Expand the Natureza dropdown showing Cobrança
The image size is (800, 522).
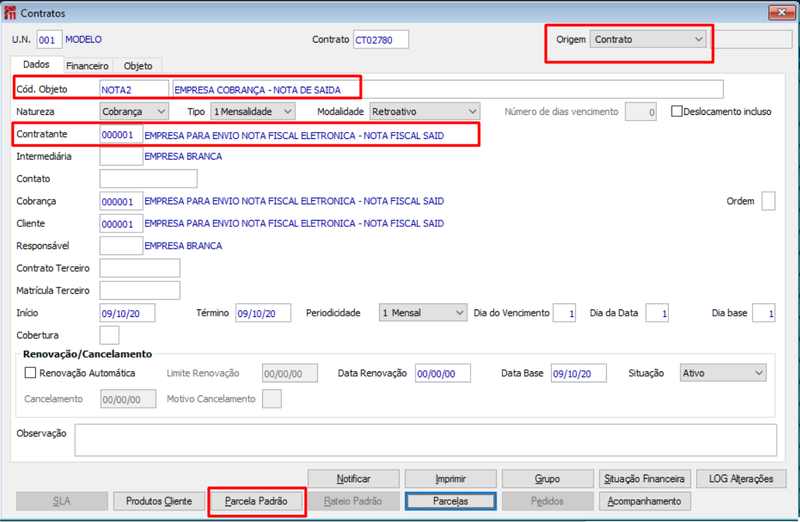click(x=134, y=111)
